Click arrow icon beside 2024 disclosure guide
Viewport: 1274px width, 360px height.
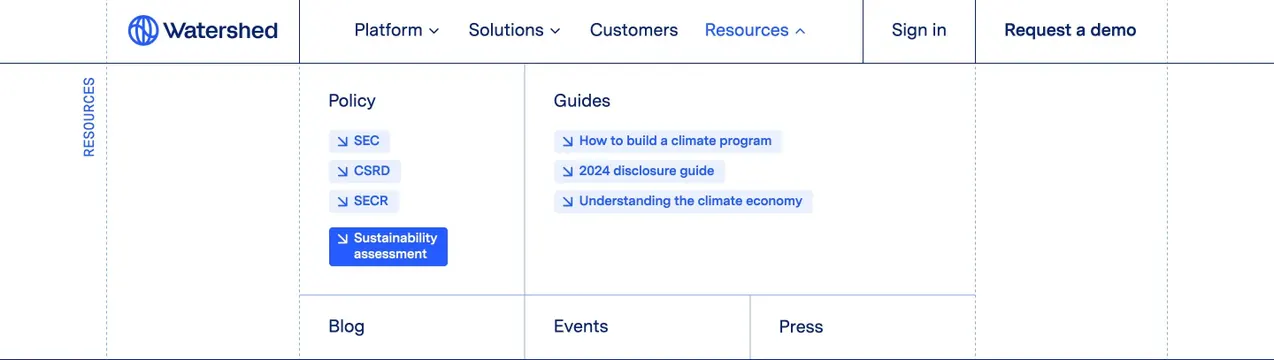coord(567,171)
